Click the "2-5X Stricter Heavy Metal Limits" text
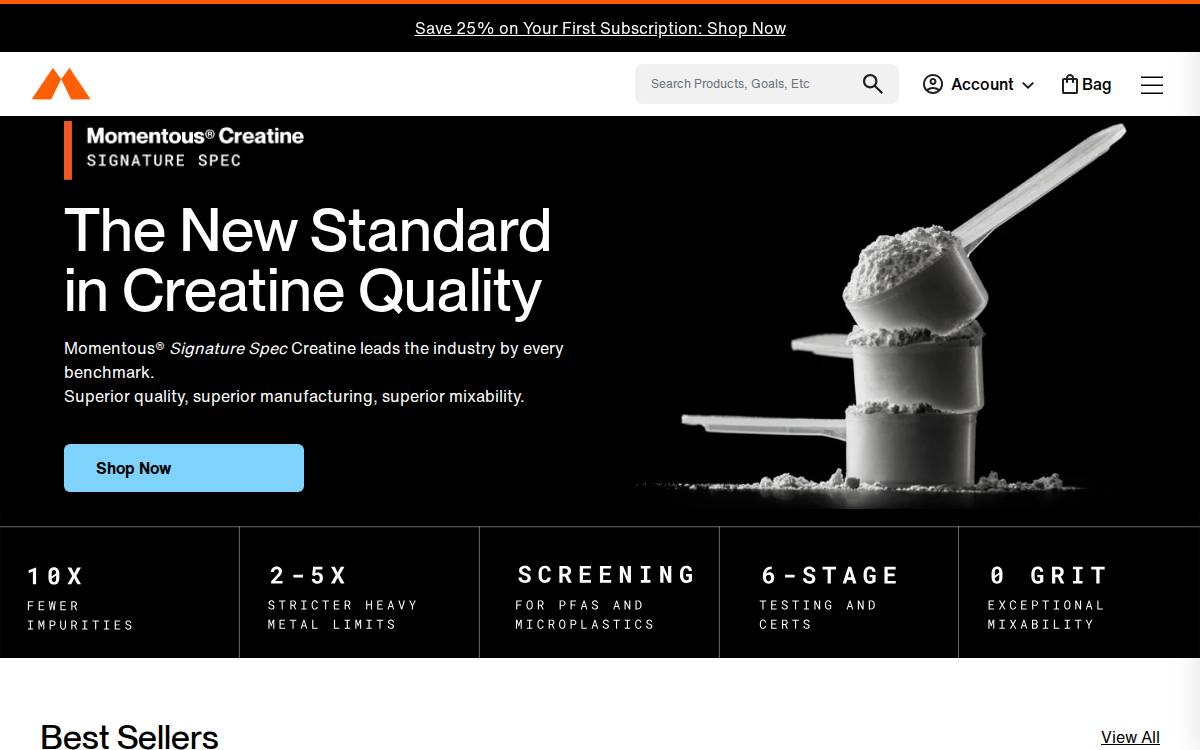The width and height of the screenshot is (1200, 750). (342, 598)
